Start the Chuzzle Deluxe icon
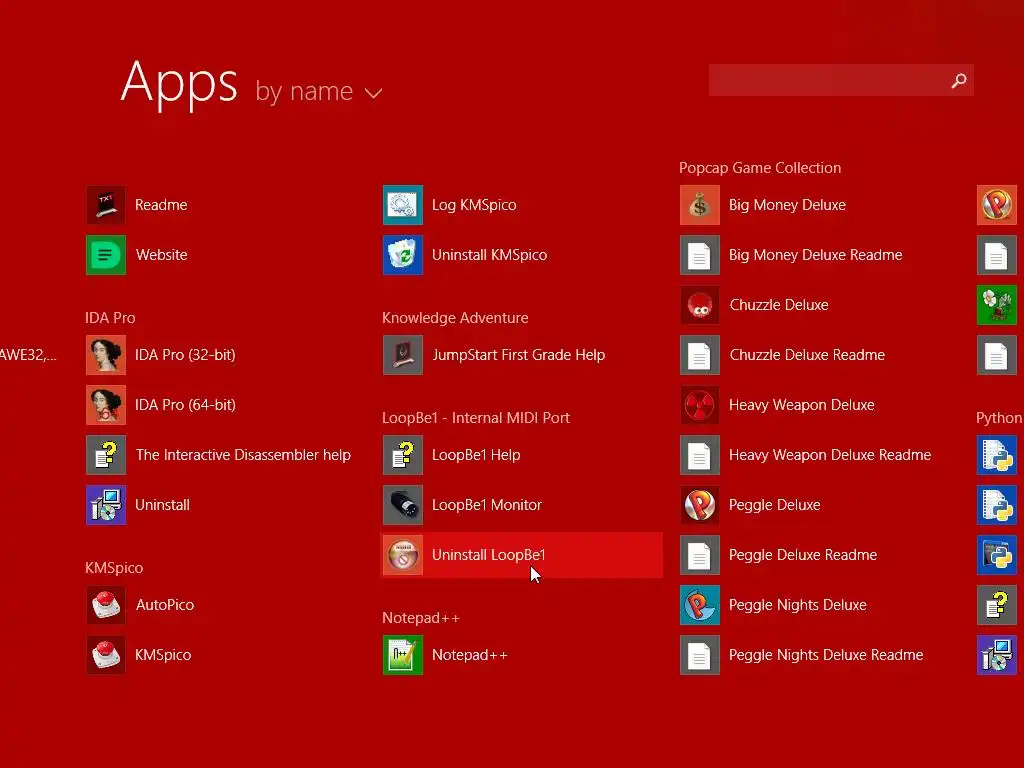This screenshot has width=1024, height=768. point(699,305)
